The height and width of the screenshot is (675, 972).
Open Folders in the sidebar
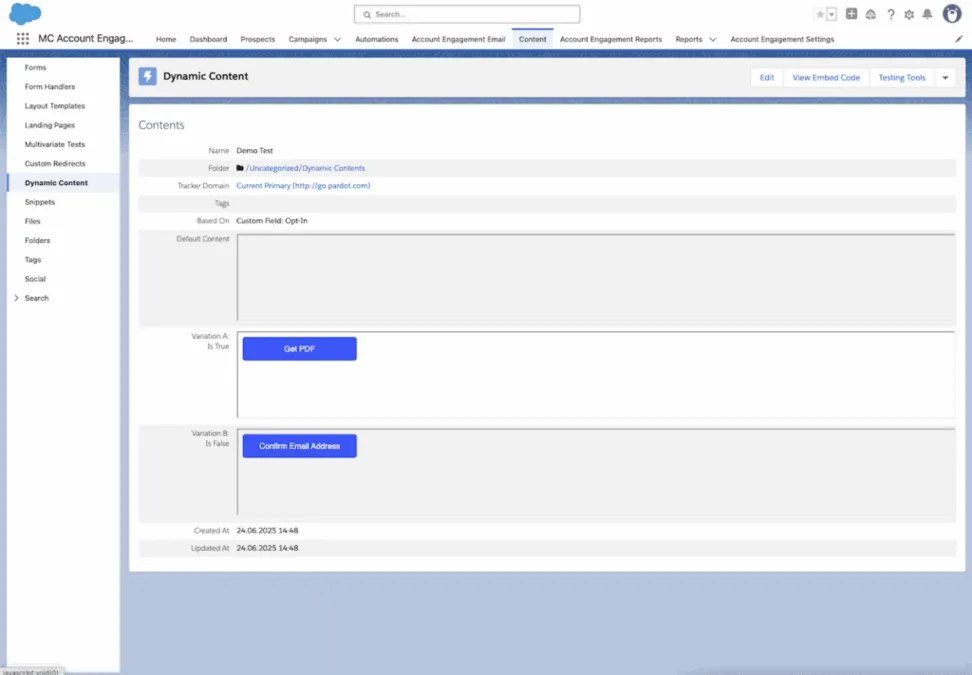[37, 240]
